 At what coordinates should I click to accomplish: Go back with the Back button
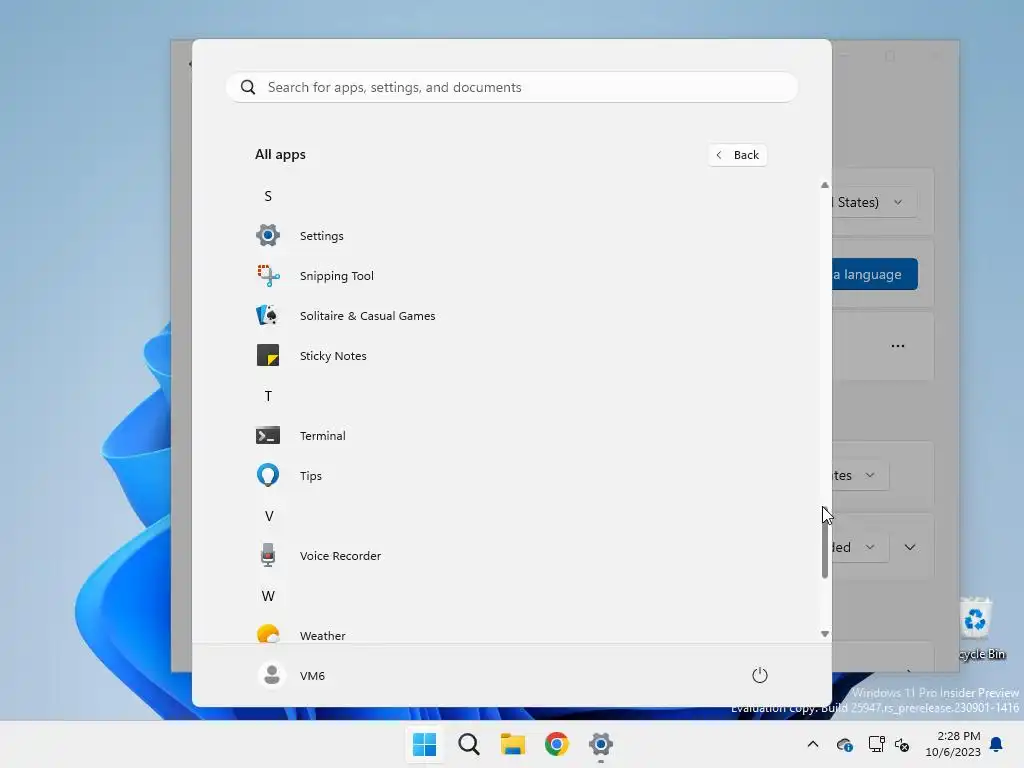tap(738, 155)
